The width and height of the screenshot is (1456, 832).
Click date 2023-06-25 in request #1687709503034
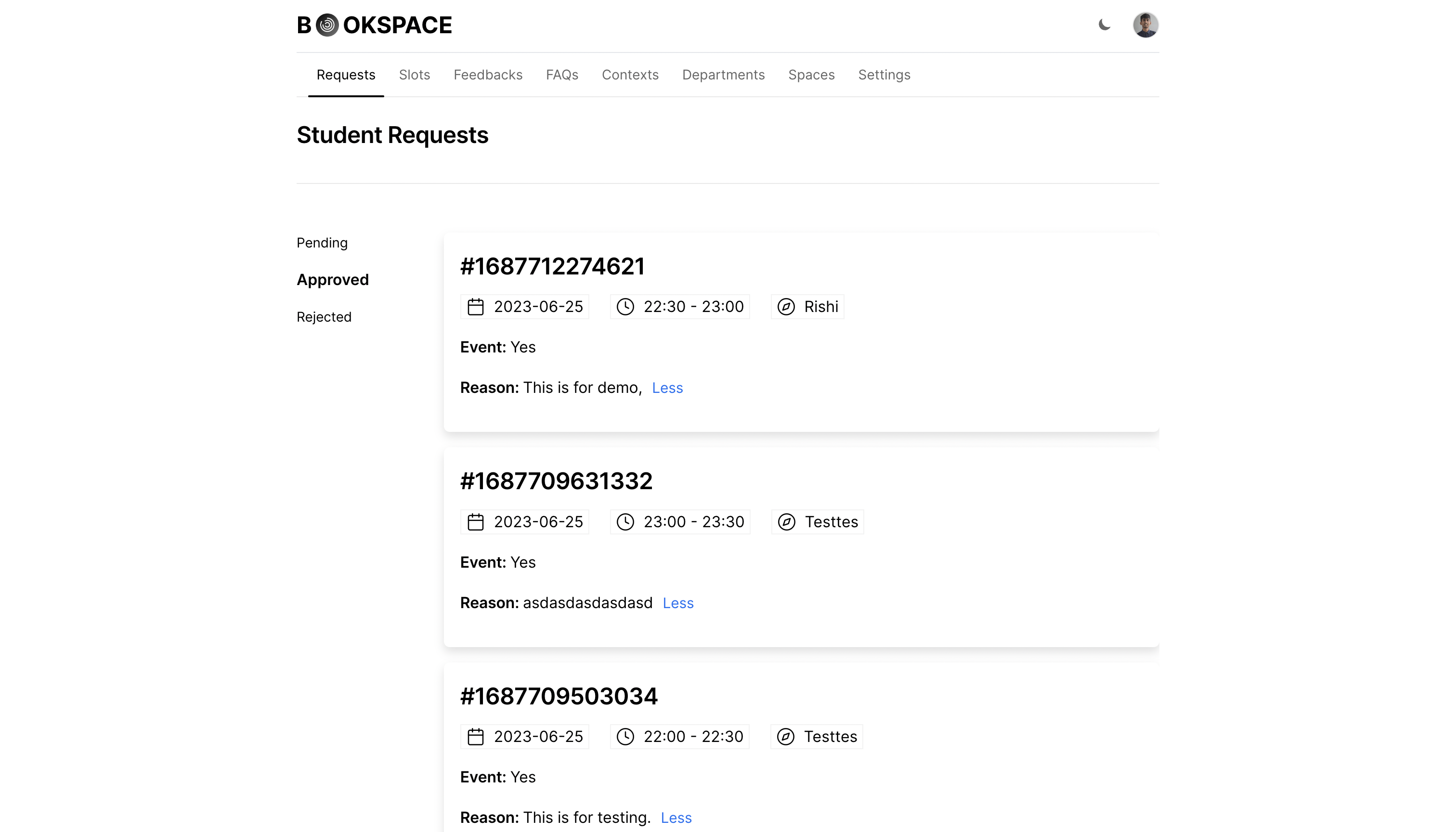coord(538,737)
